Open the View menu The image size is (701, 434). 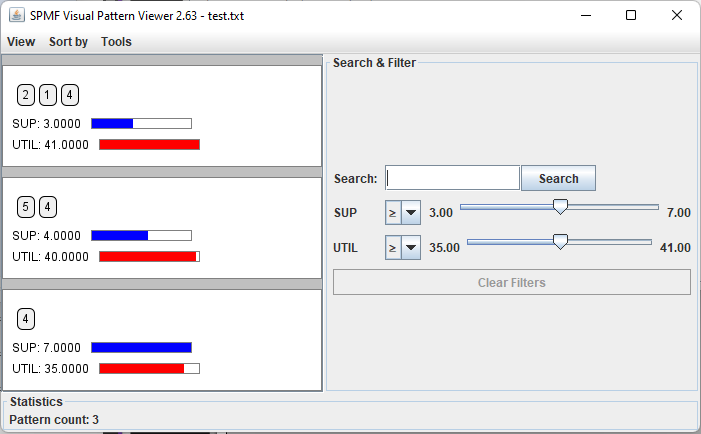tap(21, 42)
